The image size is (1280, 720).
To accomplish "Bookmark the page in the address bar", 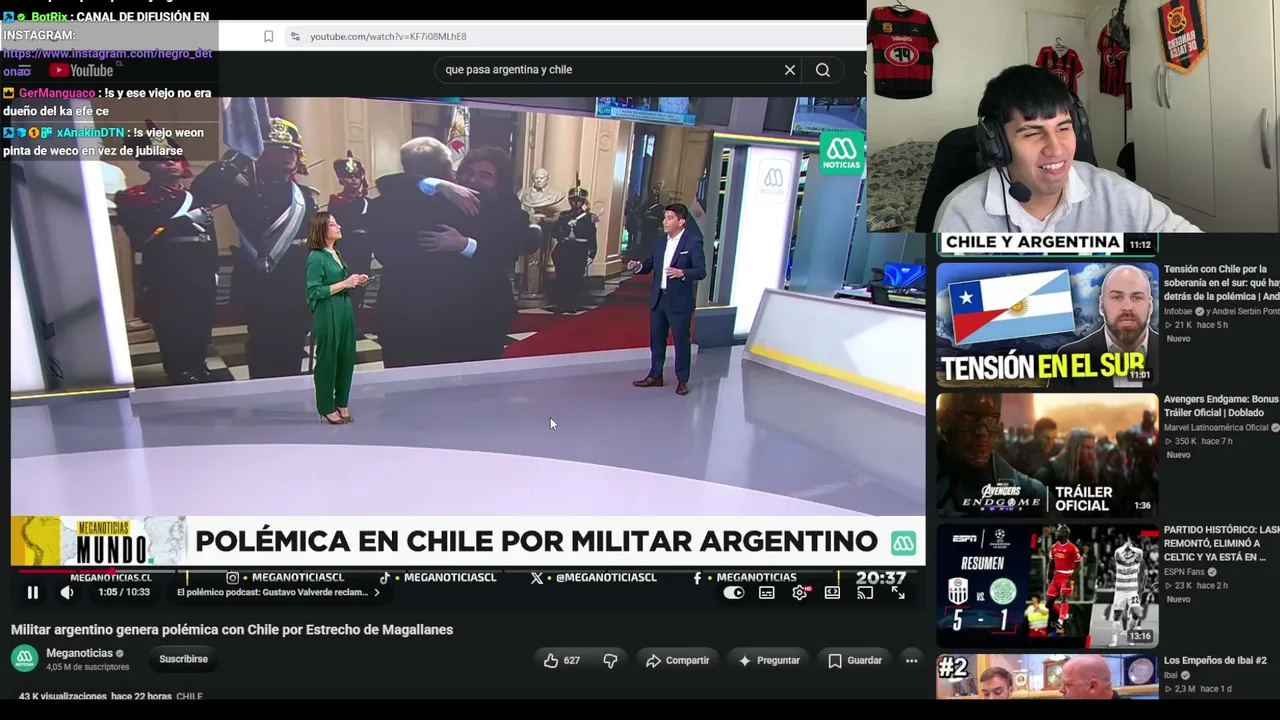I will coord(268,37).
